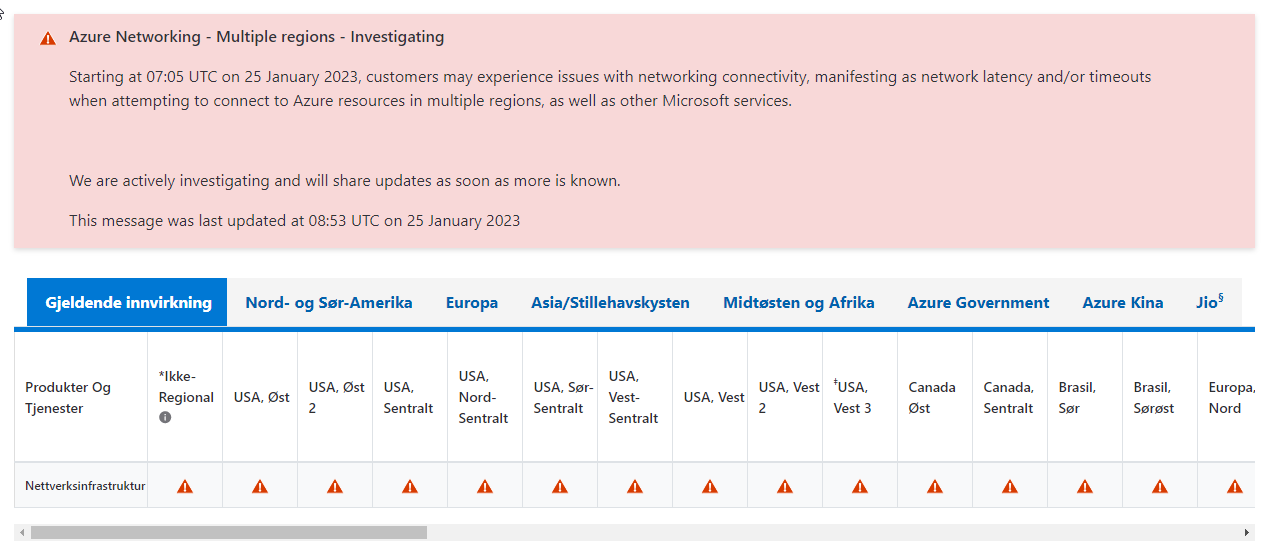Click warning icon under USA, Vest 3 column

860,487
